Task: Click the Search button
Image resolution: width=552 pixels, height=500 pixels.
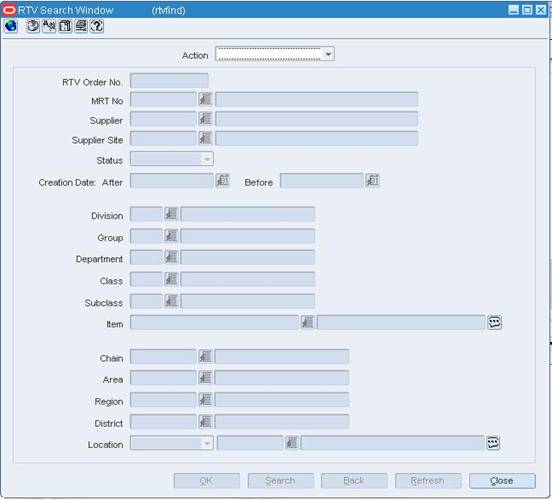Action: point(281,481)
